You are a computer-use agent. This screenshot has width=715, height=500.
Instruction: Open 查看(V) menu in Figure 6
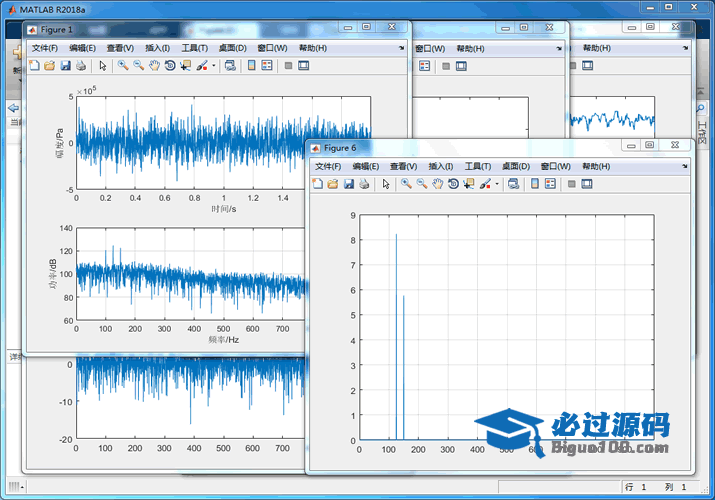coord(404,166)
